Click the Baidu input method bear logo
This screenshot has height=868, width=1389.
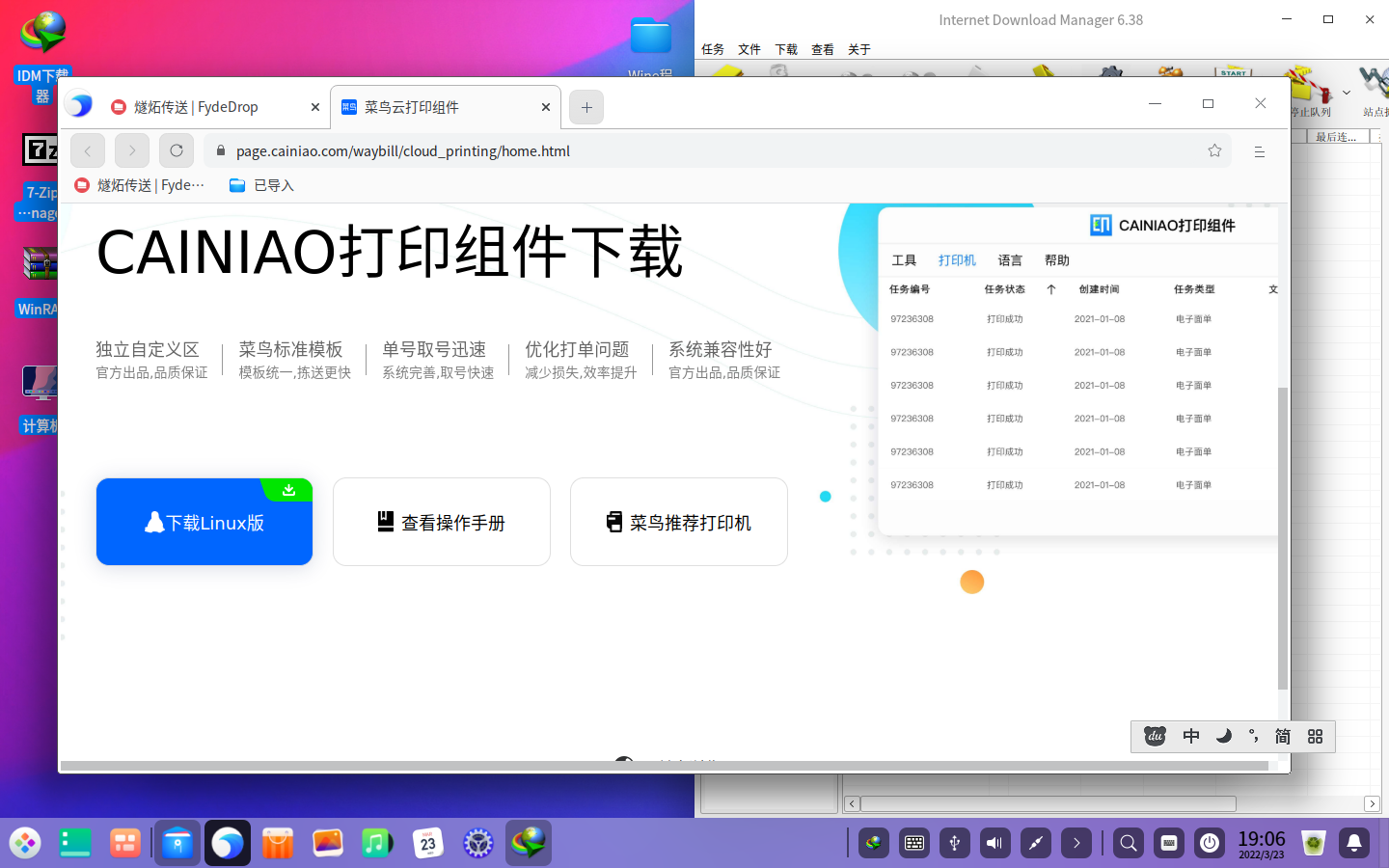(x=1155, y=736)
